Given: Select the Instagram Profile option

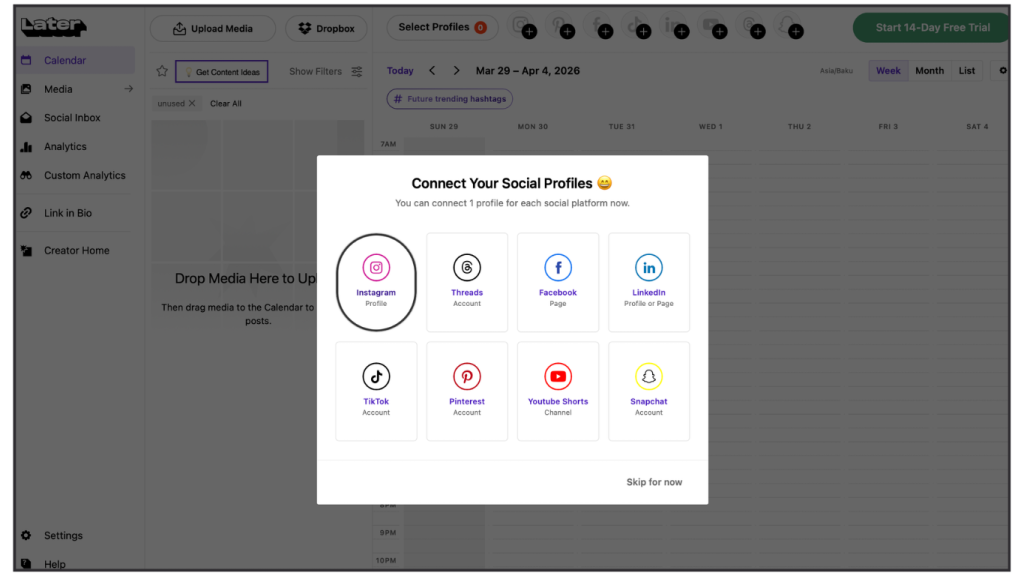Looking at the screenshot, I should (x=376, y=281).
